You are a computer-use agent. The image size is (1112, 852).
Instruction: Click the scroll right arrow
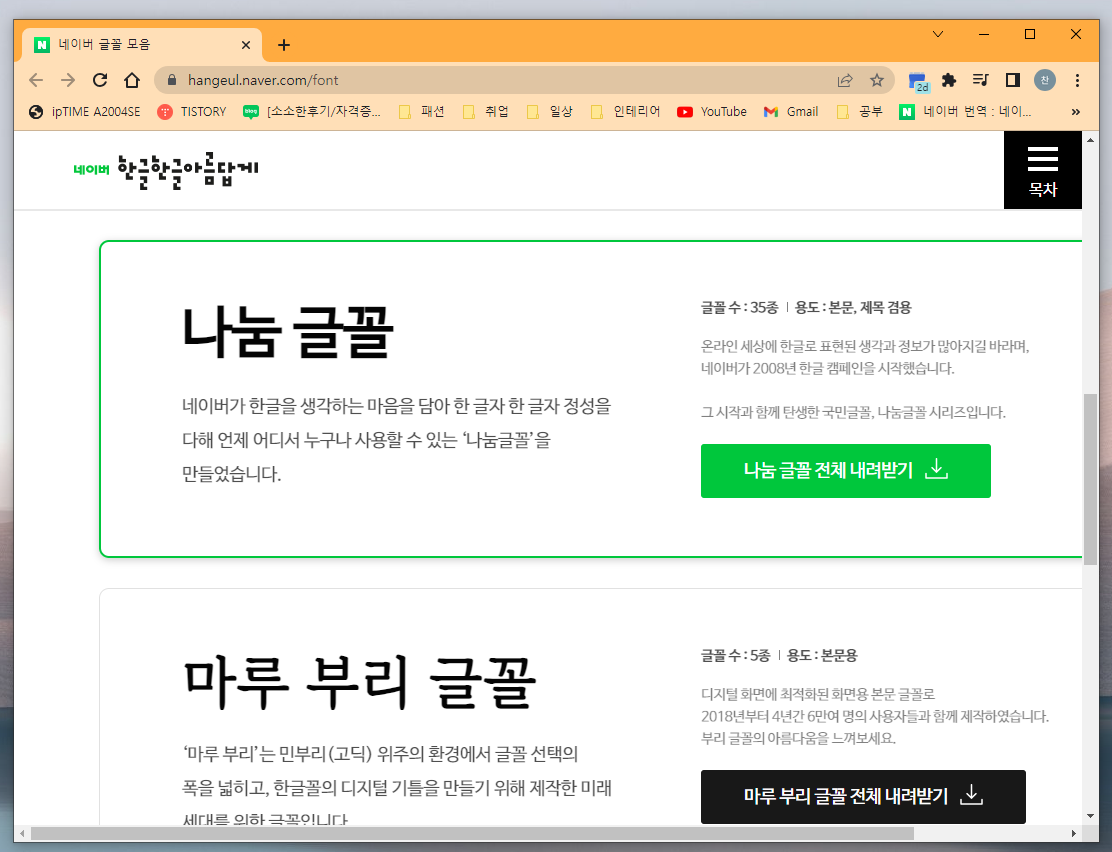1074,833
